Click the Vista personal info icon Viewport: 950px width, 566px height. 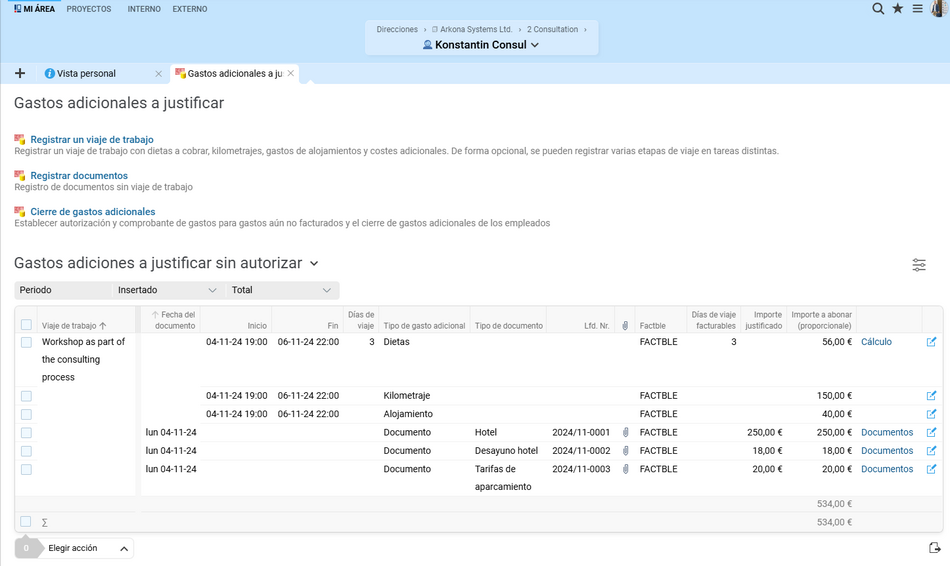pos(50,73)
